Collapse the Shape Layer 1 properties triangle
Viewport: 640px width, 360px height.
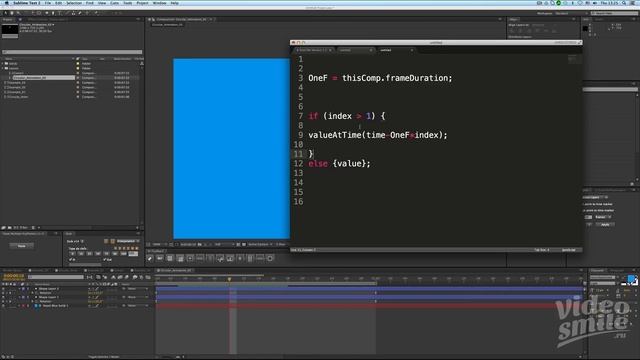point(20,297)
